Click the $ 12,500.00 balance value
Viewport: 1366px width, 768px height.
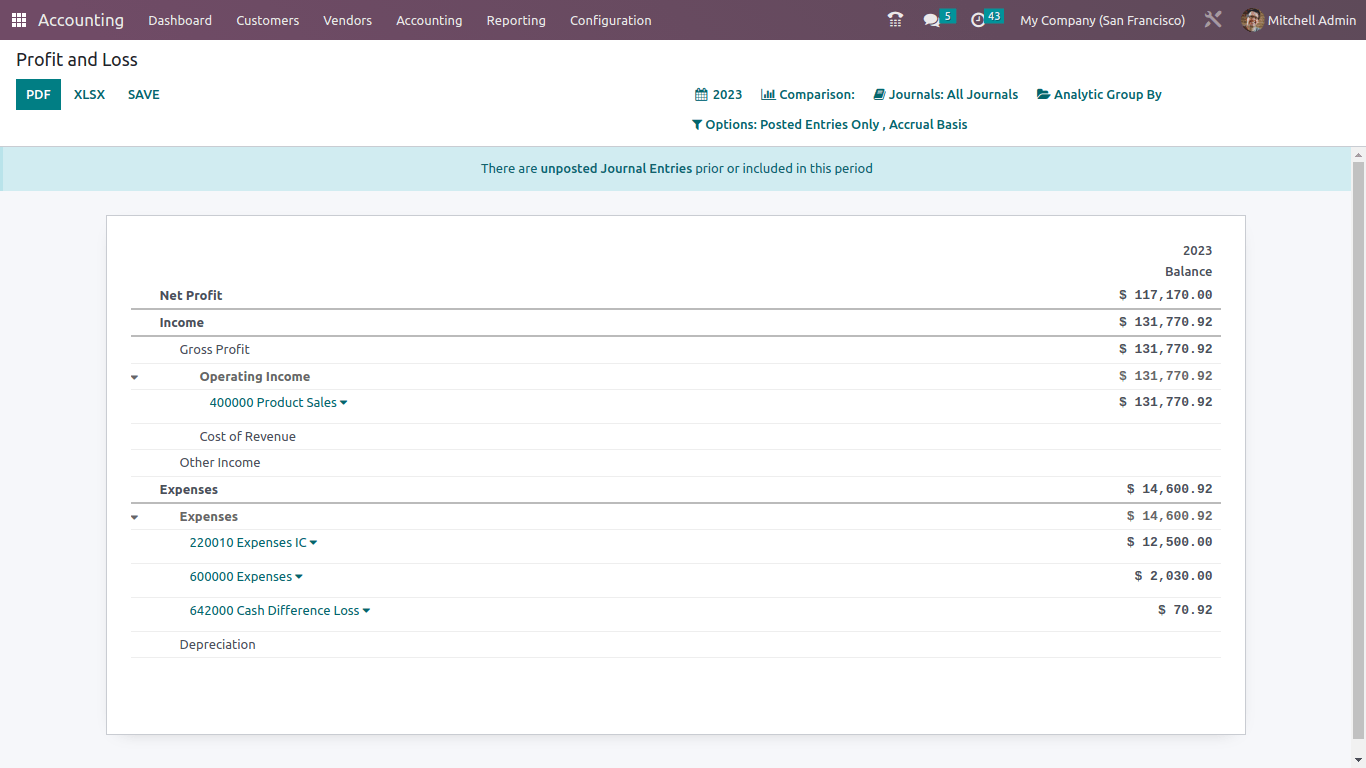pyautogui.click(x=1169, y=543)
